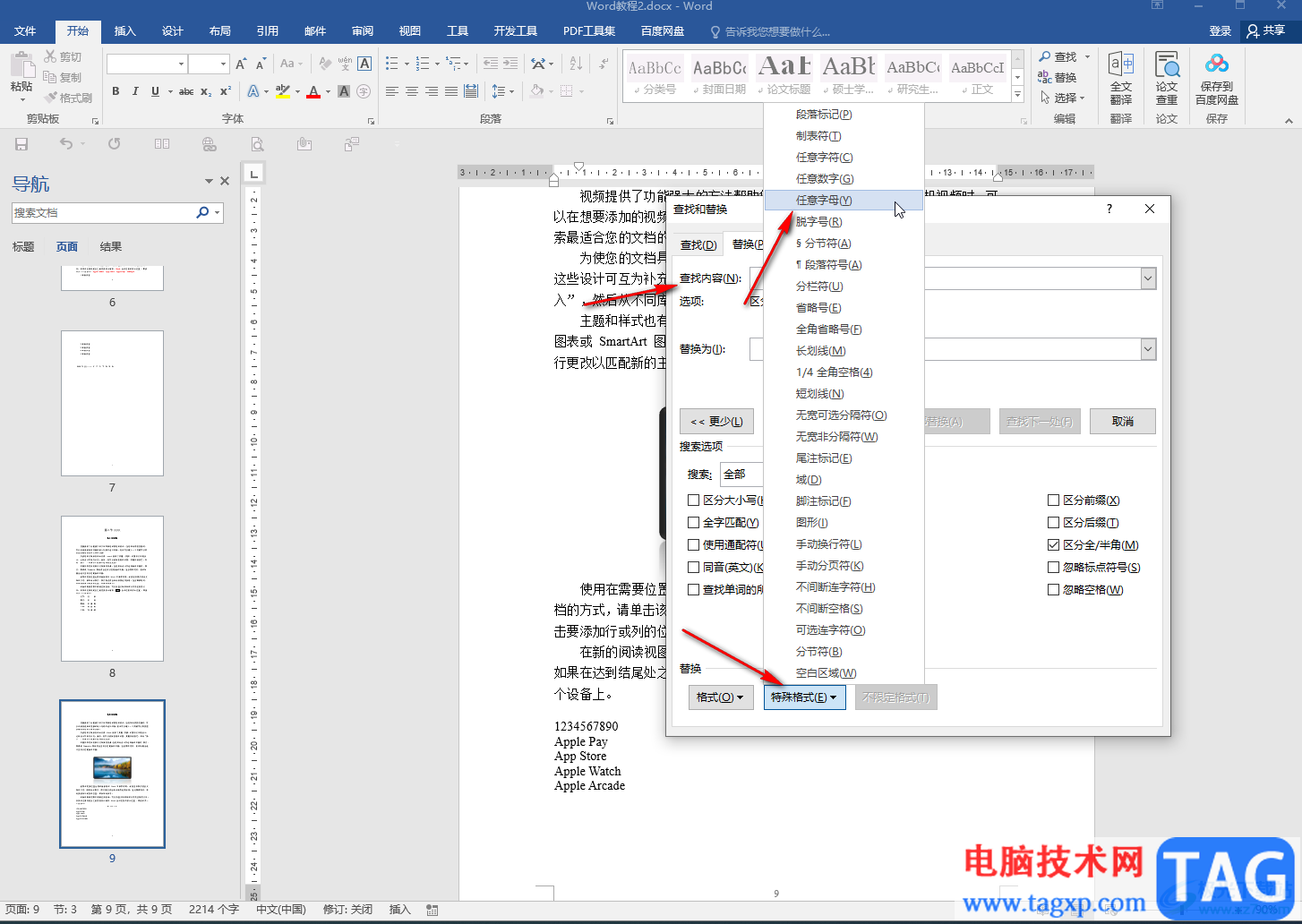Justify text in paragraph group
The image size is (1302, 924).
click(x=450, y=91)
